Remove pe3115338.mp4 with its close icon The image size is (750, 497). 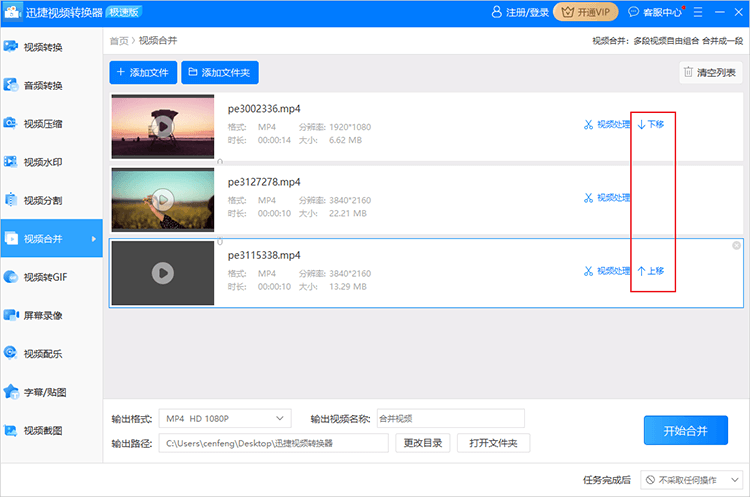click(737, 246)
